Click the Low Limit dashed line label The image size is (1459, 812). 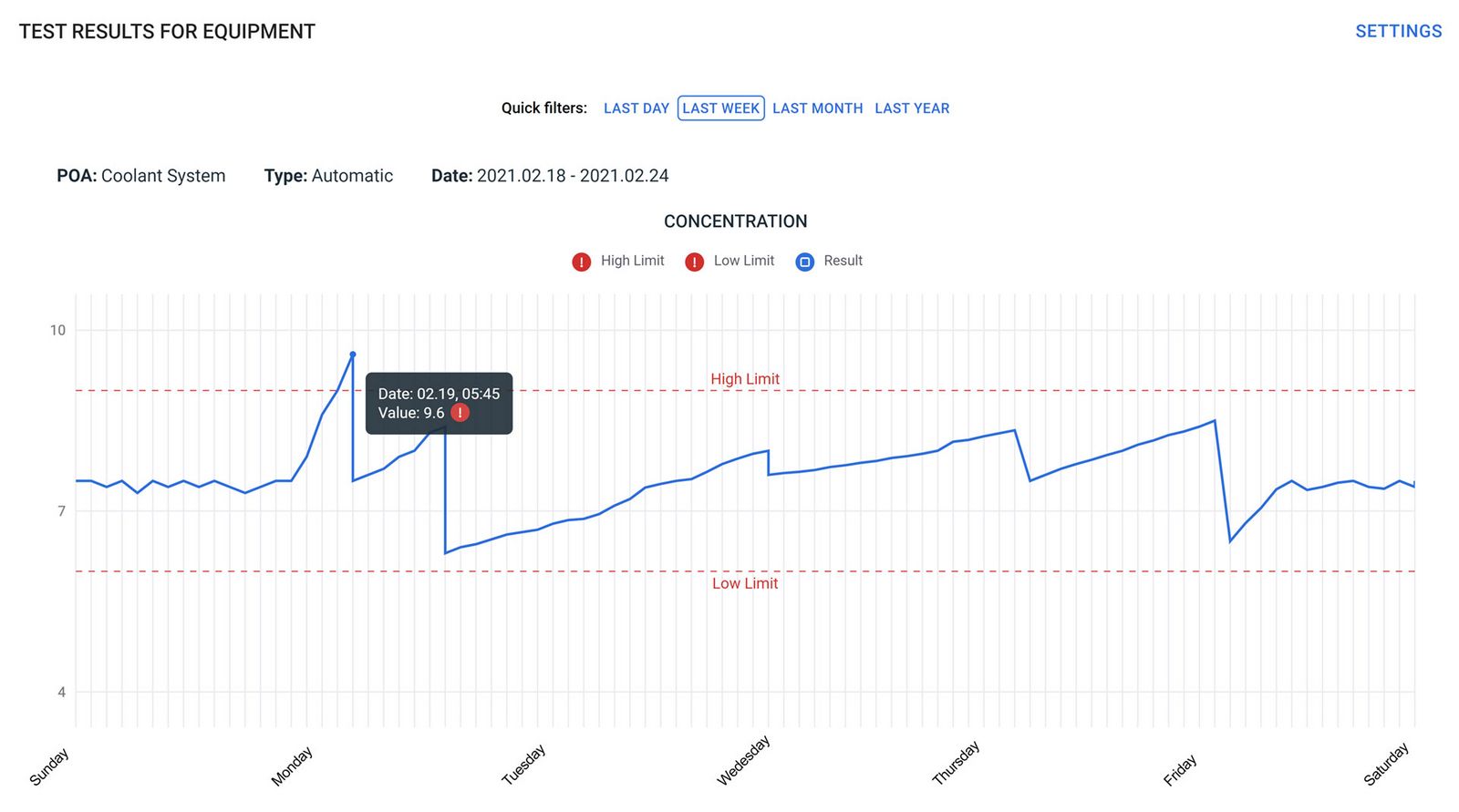745,583
